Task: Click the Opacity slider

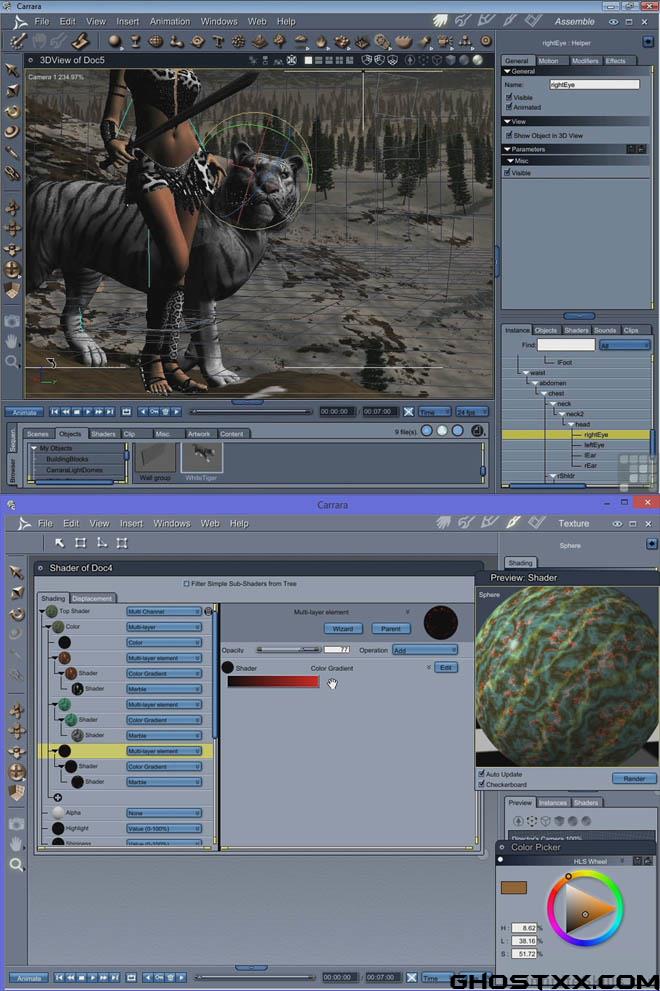Action: point(289,650)
